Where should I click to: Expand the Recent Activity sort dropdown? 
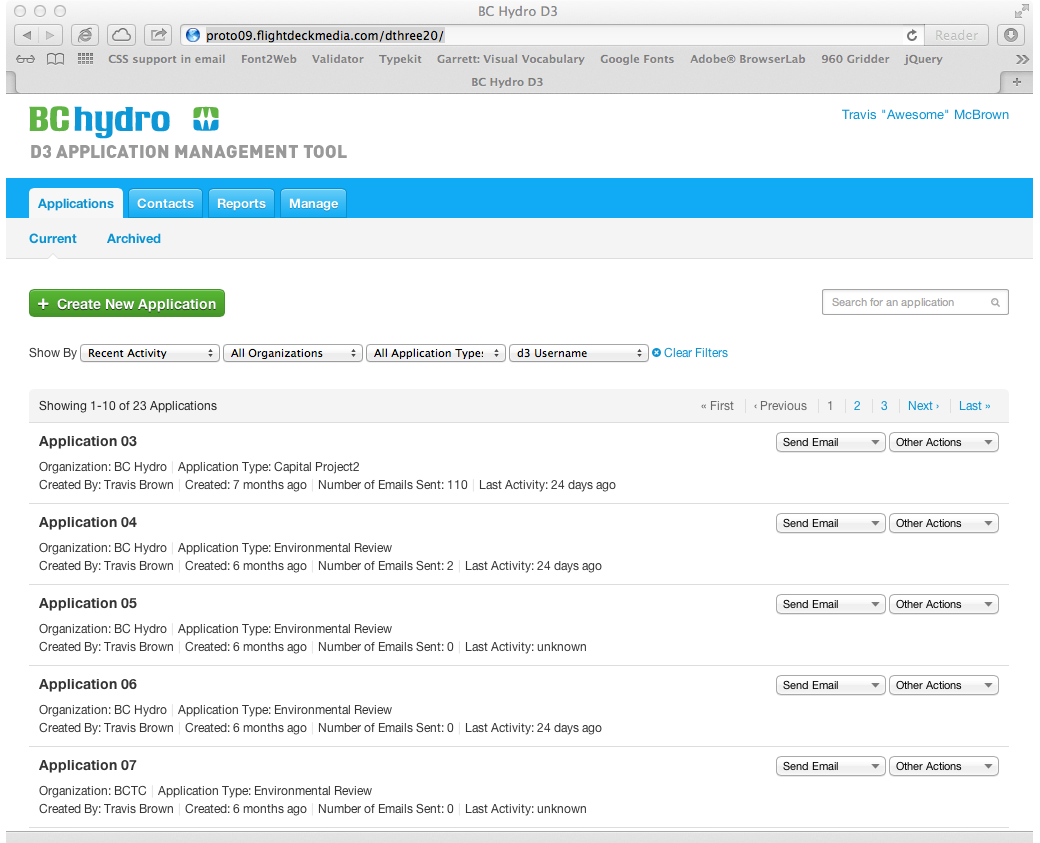click(x=150, y=353)
